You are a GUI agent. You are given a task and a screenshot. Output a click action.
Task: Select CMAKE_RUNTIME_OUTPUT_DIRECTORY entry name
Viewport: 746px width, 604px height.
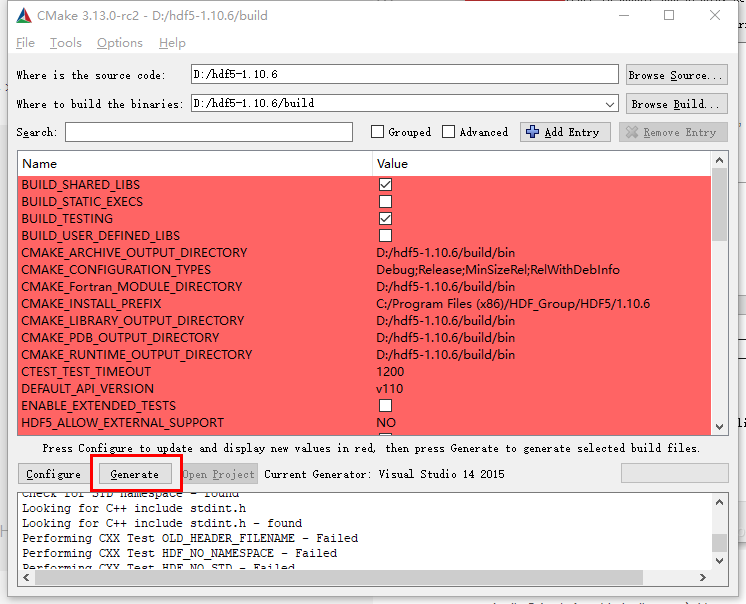click(x=137, y=355)
